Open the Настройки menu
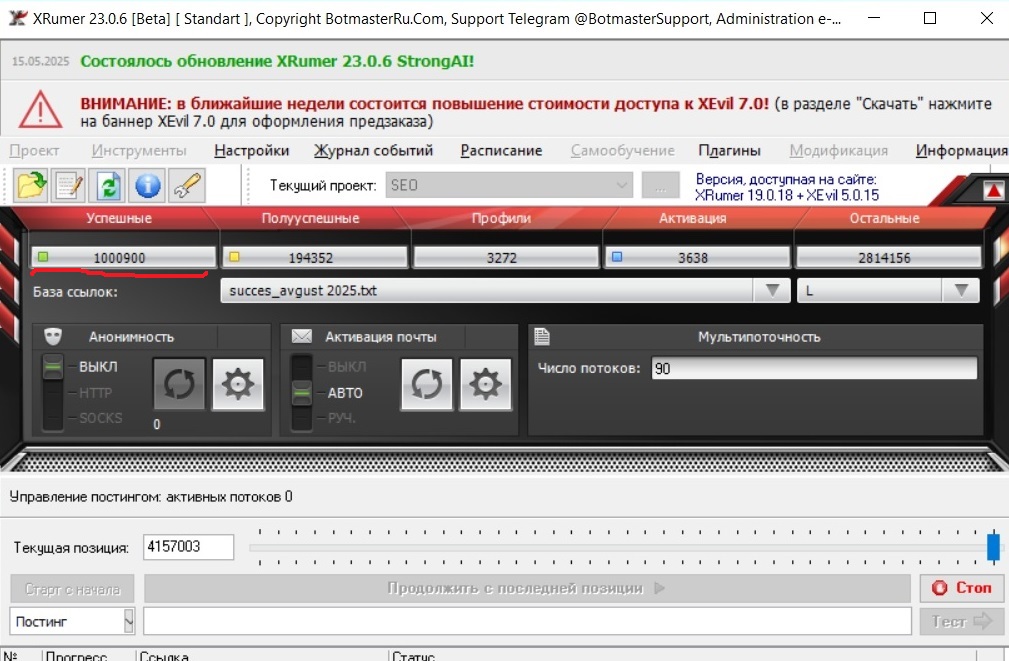 click(252, 151)
